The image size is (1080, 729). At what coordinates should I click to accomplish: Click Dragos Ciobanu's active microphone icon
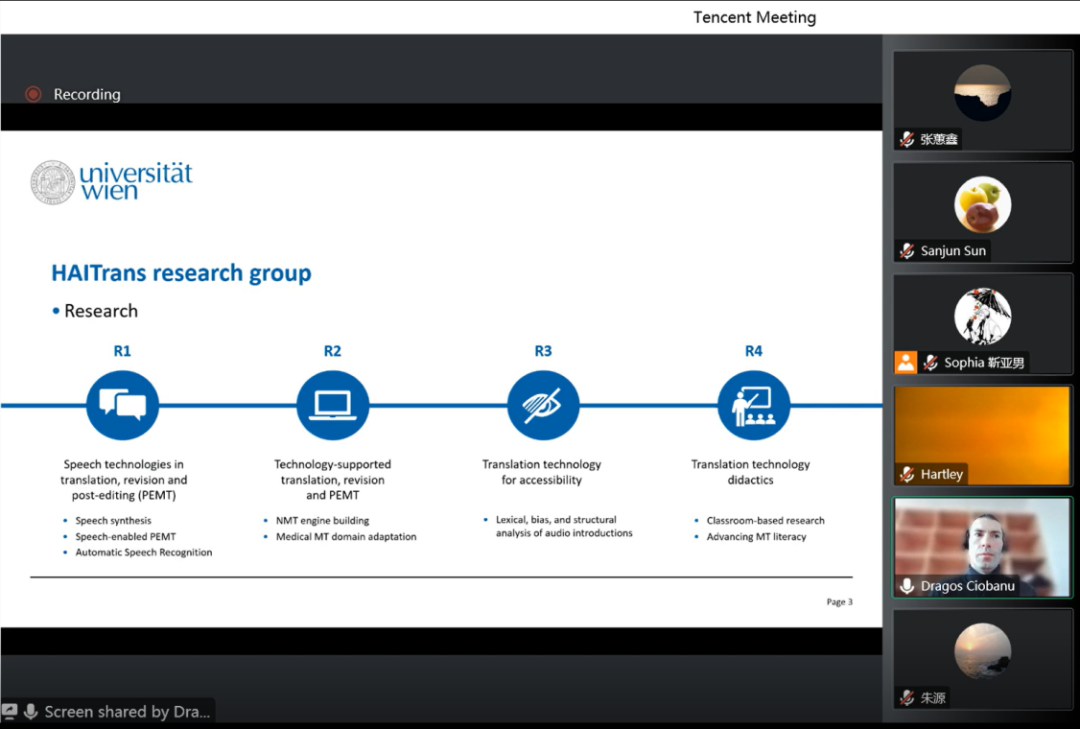(907, 586)
